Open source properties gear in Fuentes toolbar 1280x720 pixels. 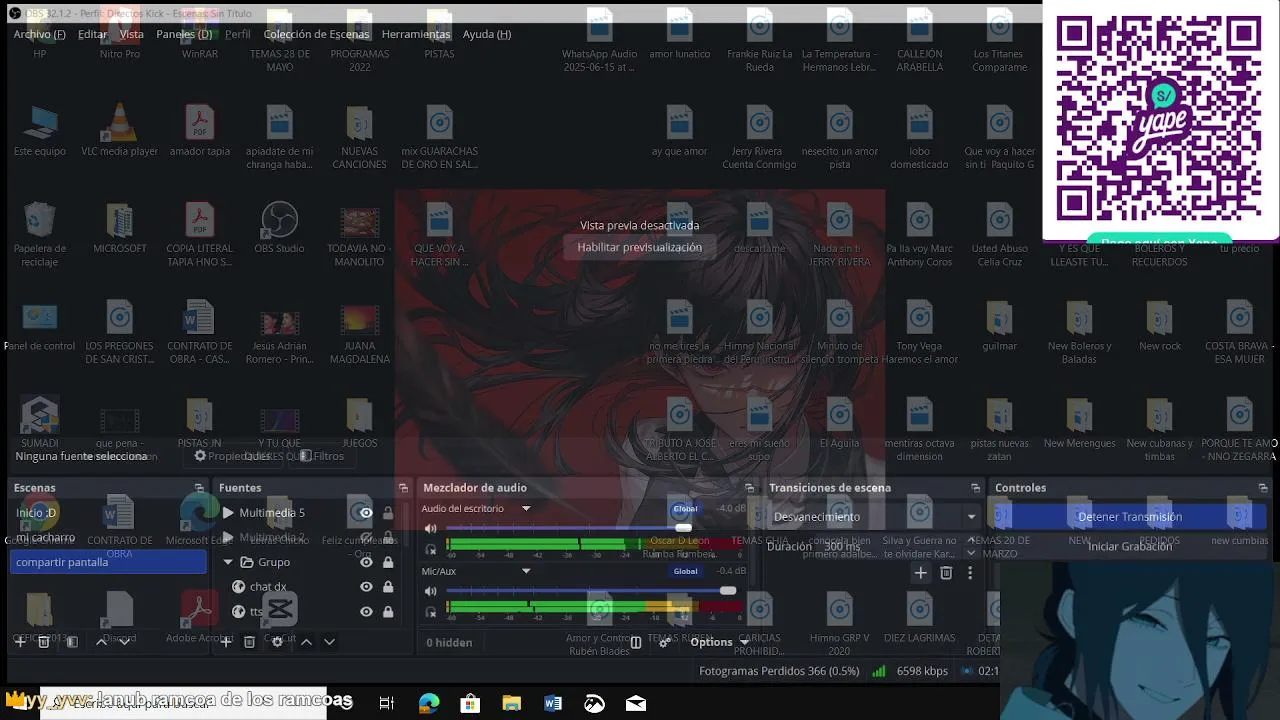click(277, 642)
